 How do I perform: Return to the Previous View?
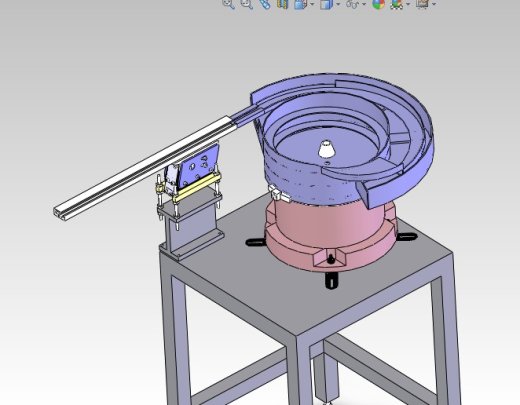(265, 4)
